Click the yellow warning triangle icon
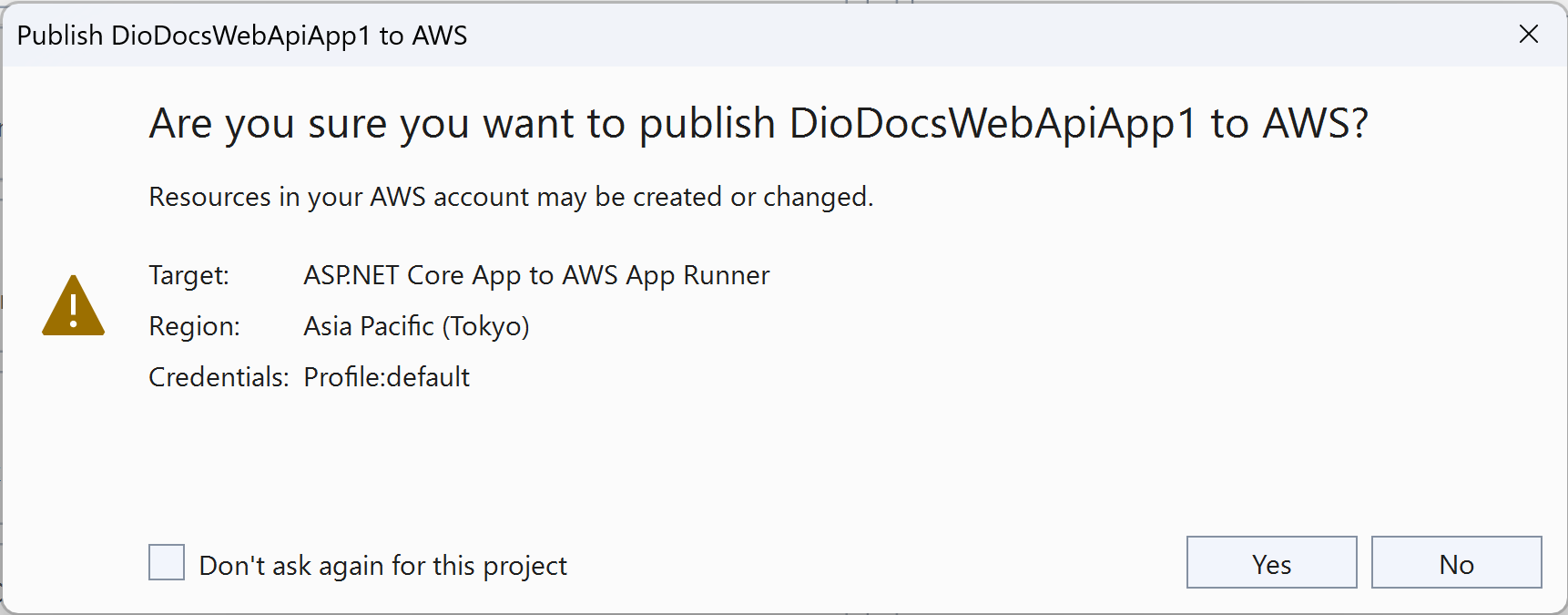This screenshot has height=615, width=1568. coord(73,305)
